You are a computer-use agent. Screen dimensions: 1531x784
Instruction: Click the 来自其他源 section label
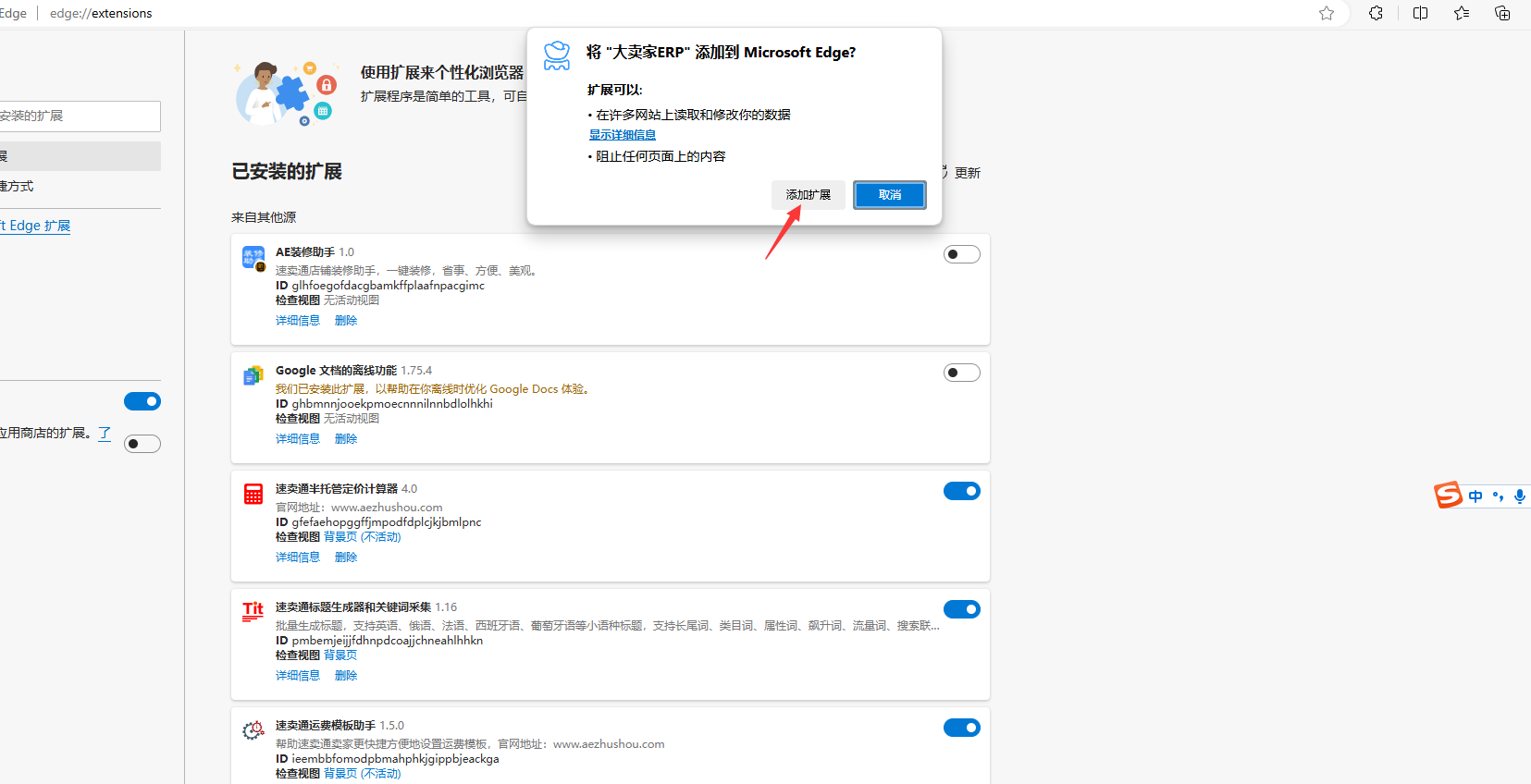click(x=264, y=217)
